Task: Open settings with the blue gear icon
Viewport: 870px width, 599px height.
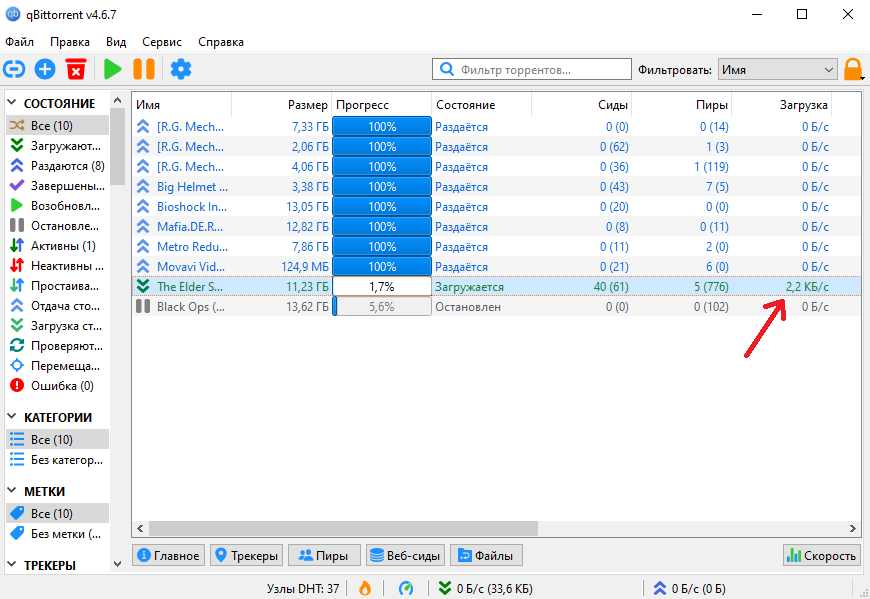Action: 181,69
